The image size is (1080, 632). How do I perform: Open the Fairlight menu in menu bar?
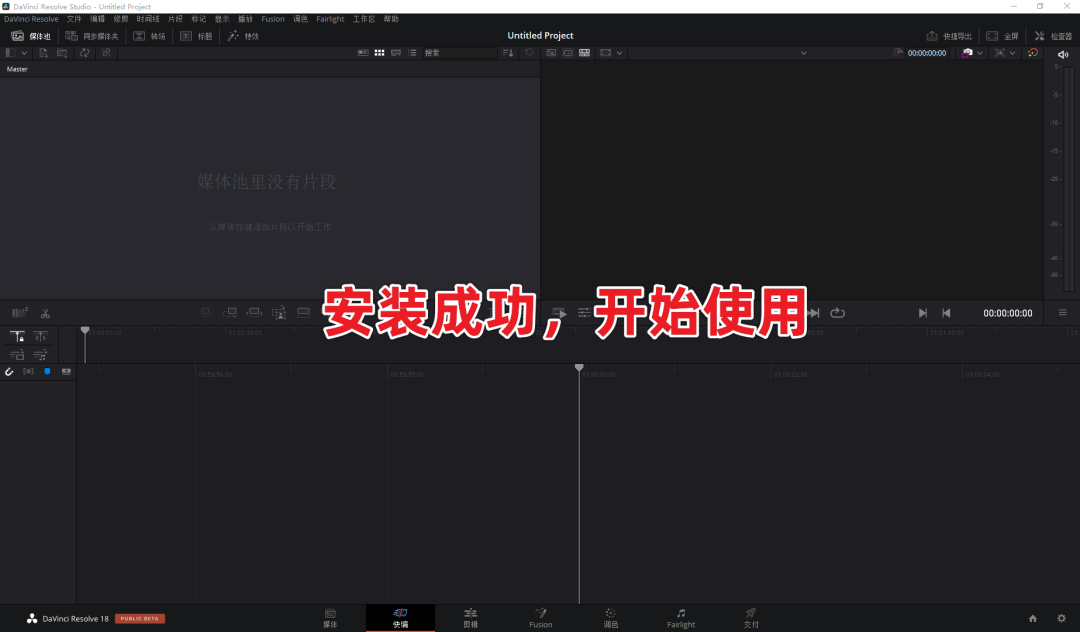(330, 19)
